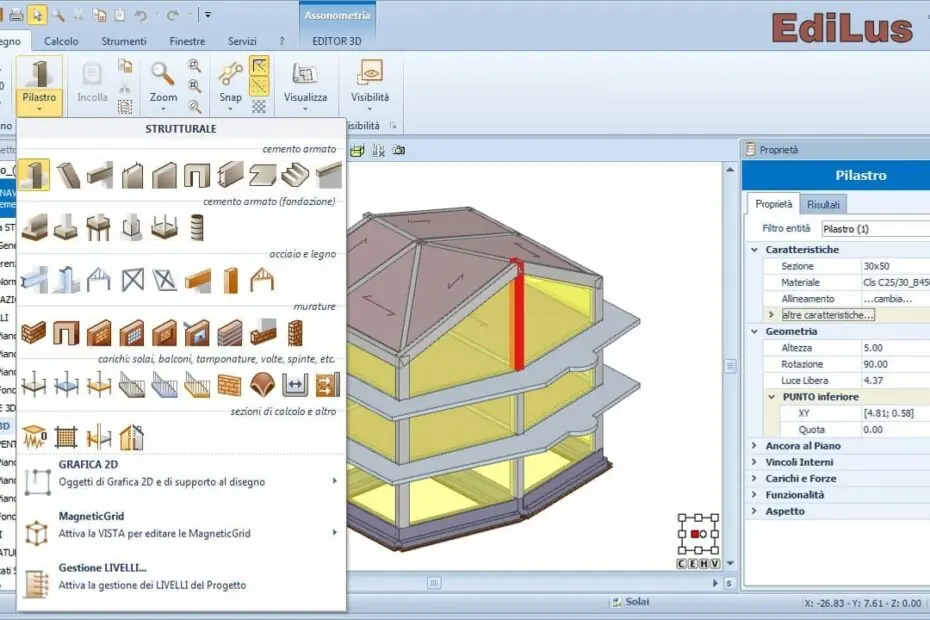Open the Filtro entità dropdown
930x620 pixels.
[875, 229]
